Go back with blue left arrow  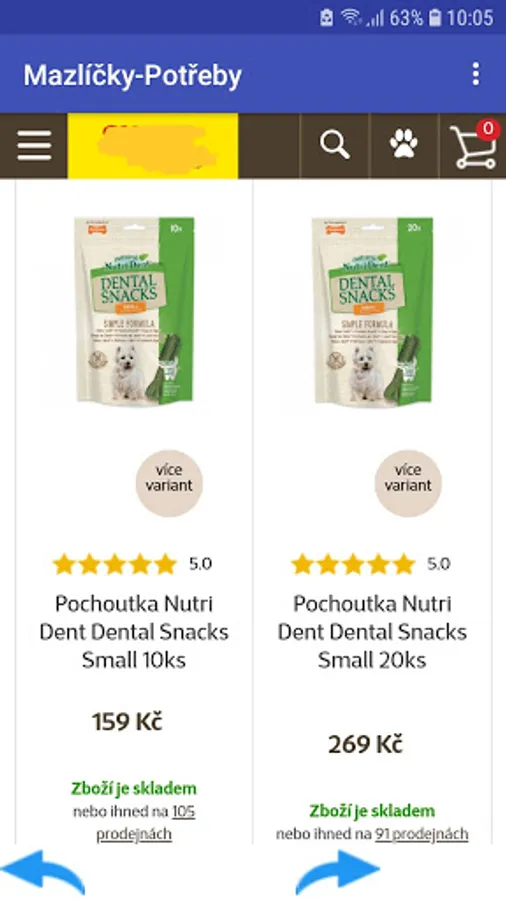click(42, 871)
